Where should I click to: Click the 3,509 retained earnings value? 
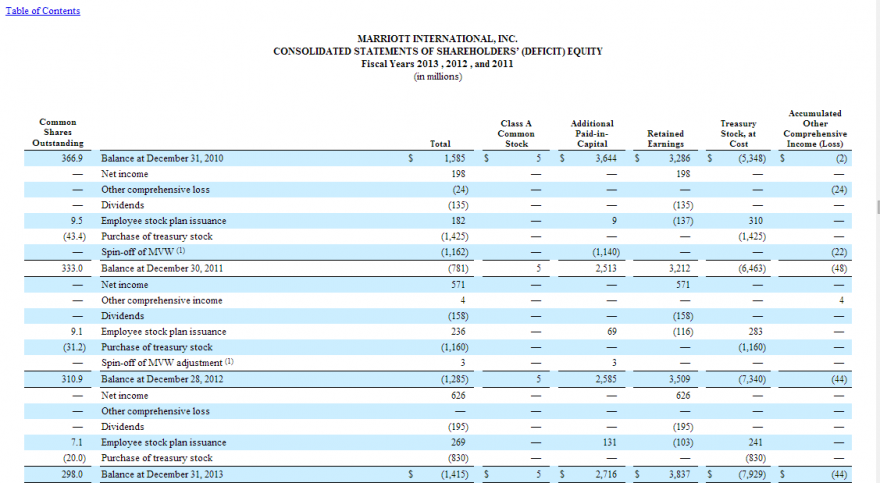(x=679, y=379)
